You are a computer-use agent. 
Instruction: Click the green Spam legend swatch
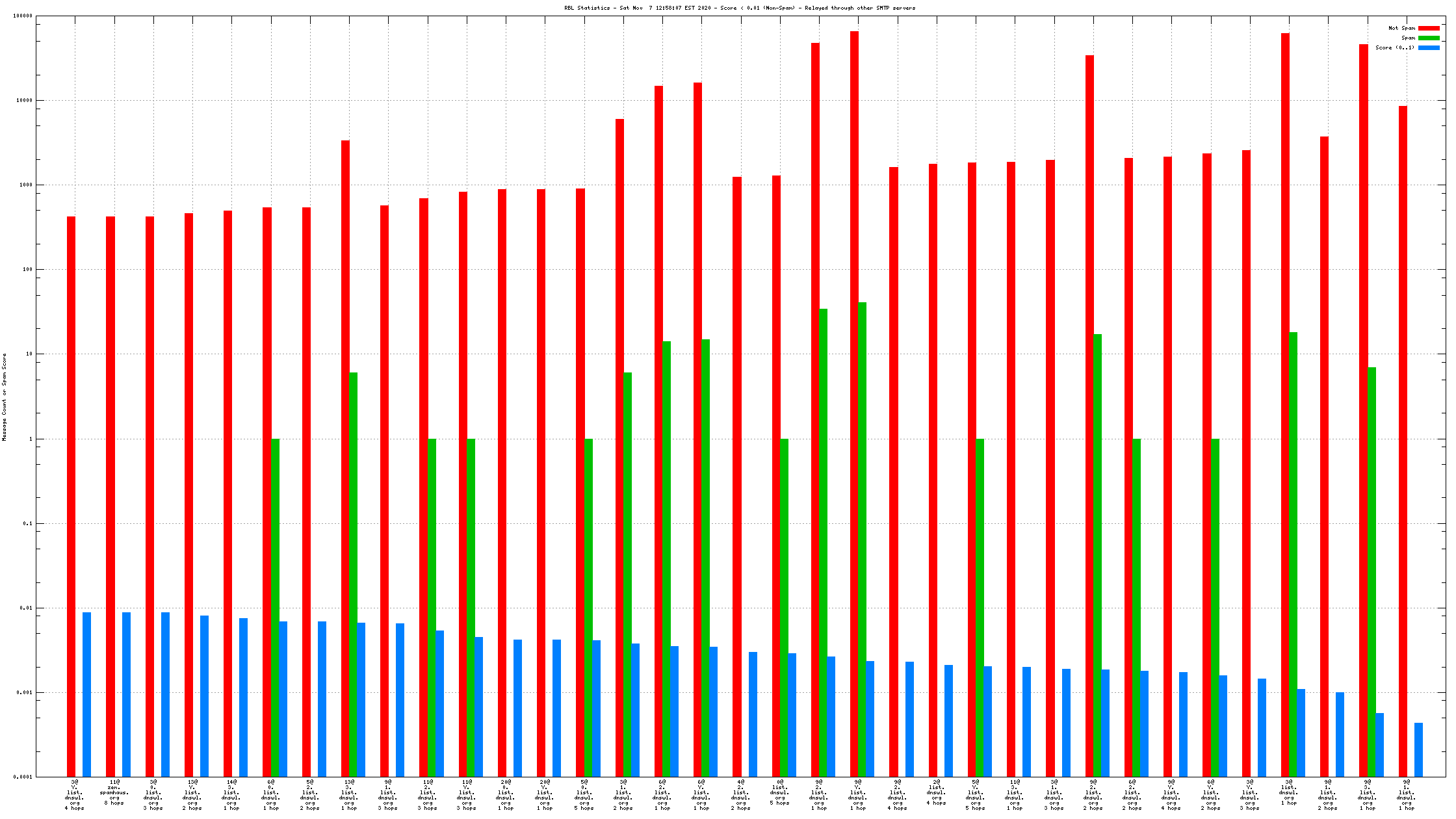coord(1429,38)
